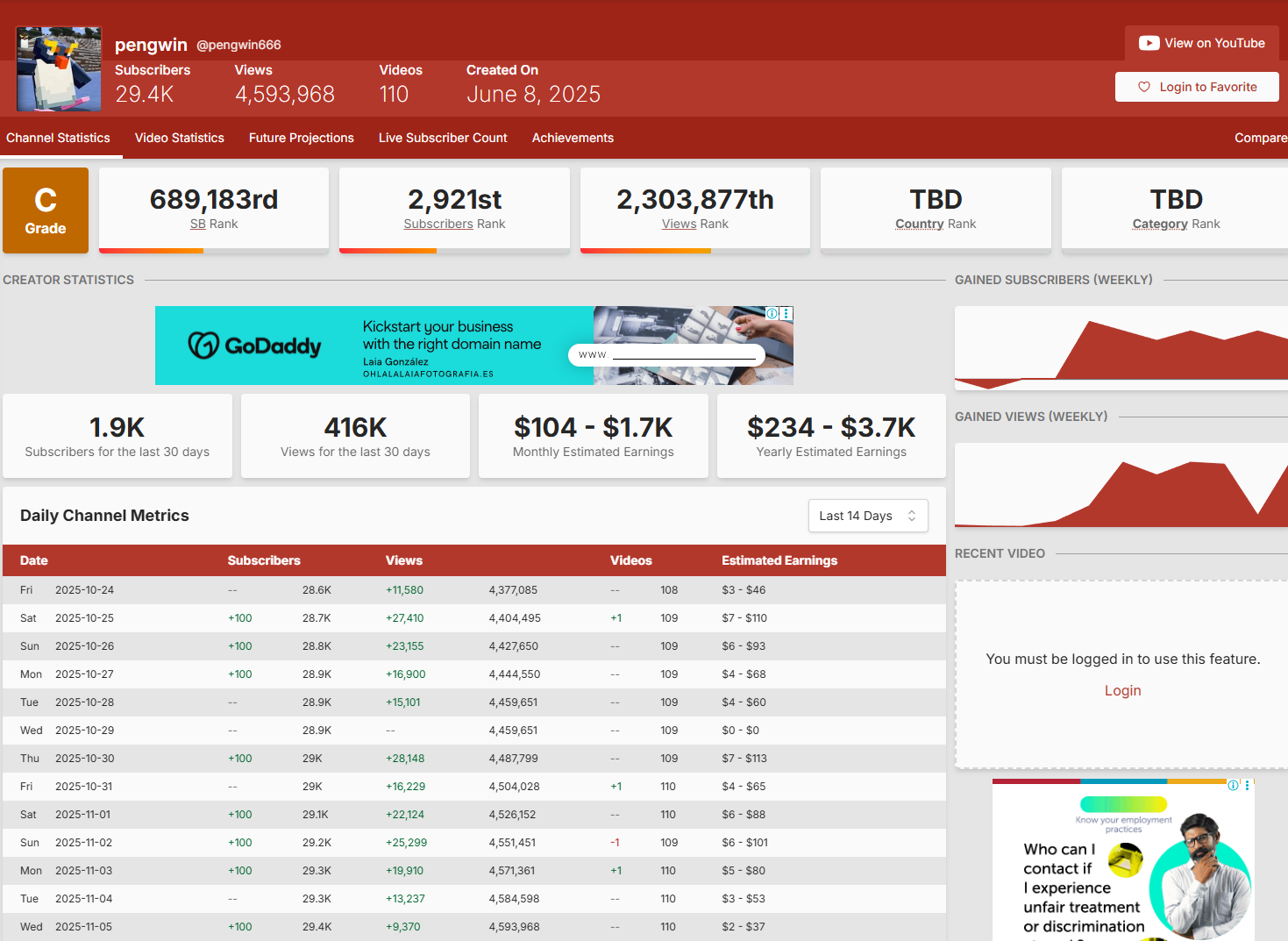Image resolution: width=1288 pixels, height=941 pixels.
Task: Click the YouTube logo icon
Action: [1149, 43]
